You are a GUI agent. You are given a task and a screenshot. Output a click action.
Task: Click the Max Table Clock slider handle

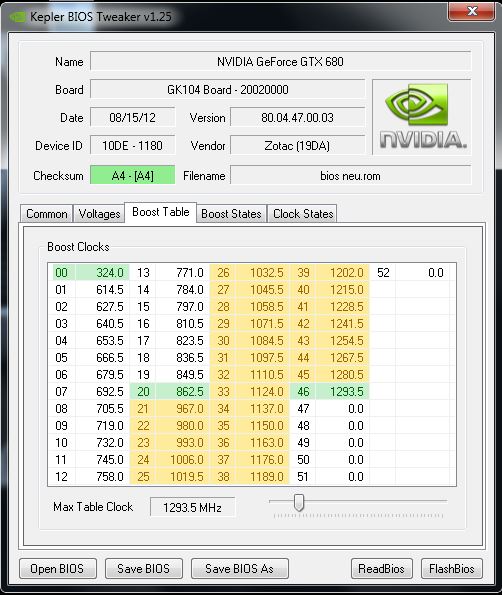pyautogui.click(x=299, y=502)
